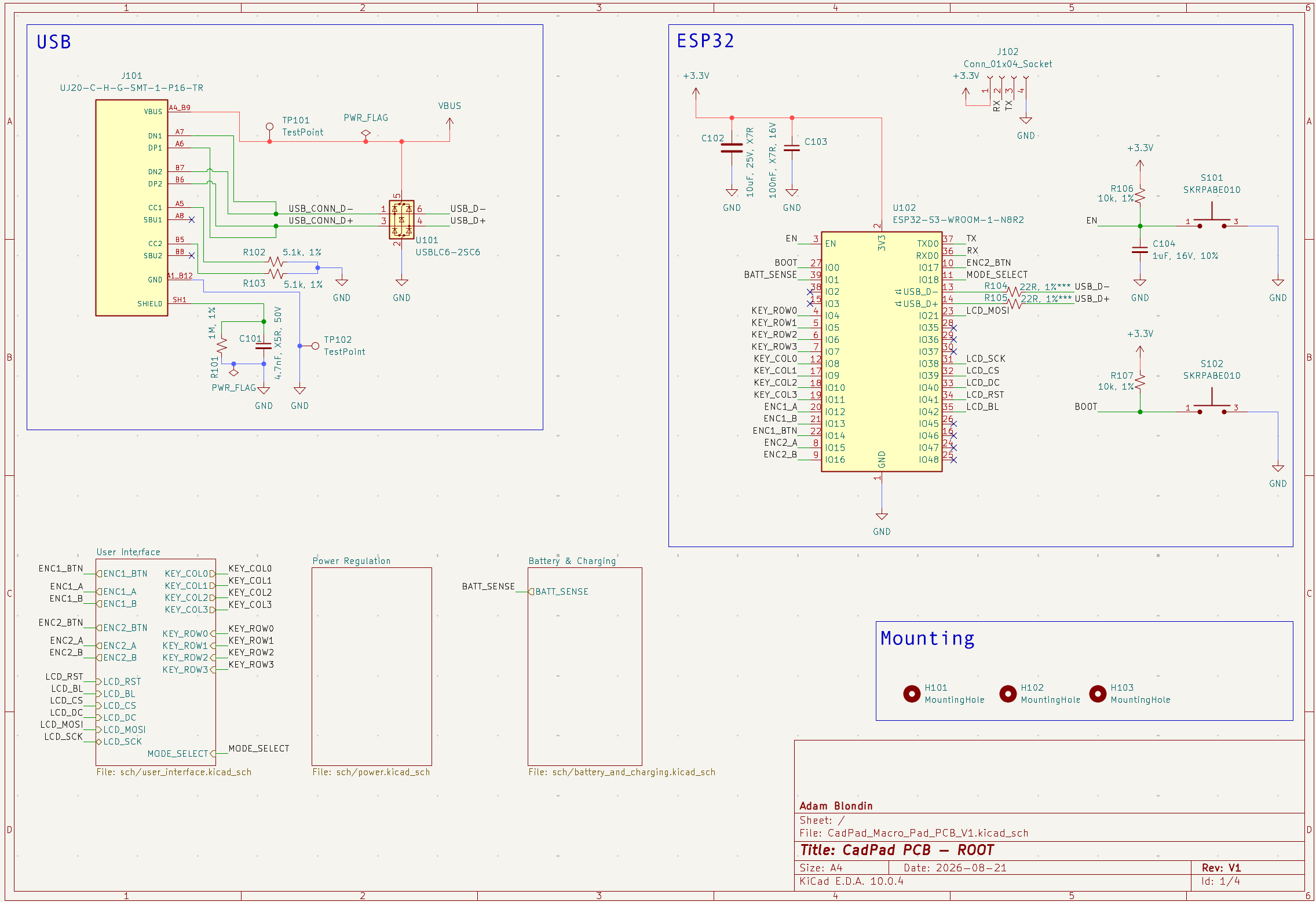Click the ENC2_BTN hierarchical pin
The height and width of the screenshot is (902, 1316).
122,628
